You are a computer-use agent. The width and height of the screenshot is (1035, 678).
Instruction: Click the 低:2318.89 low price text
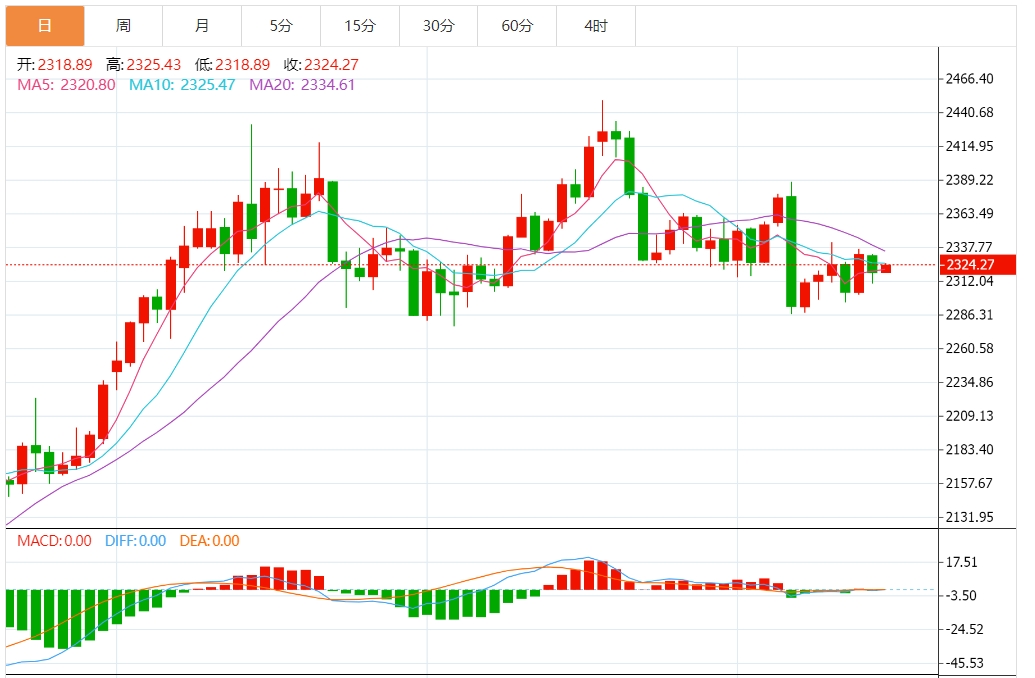coord(232,65)
